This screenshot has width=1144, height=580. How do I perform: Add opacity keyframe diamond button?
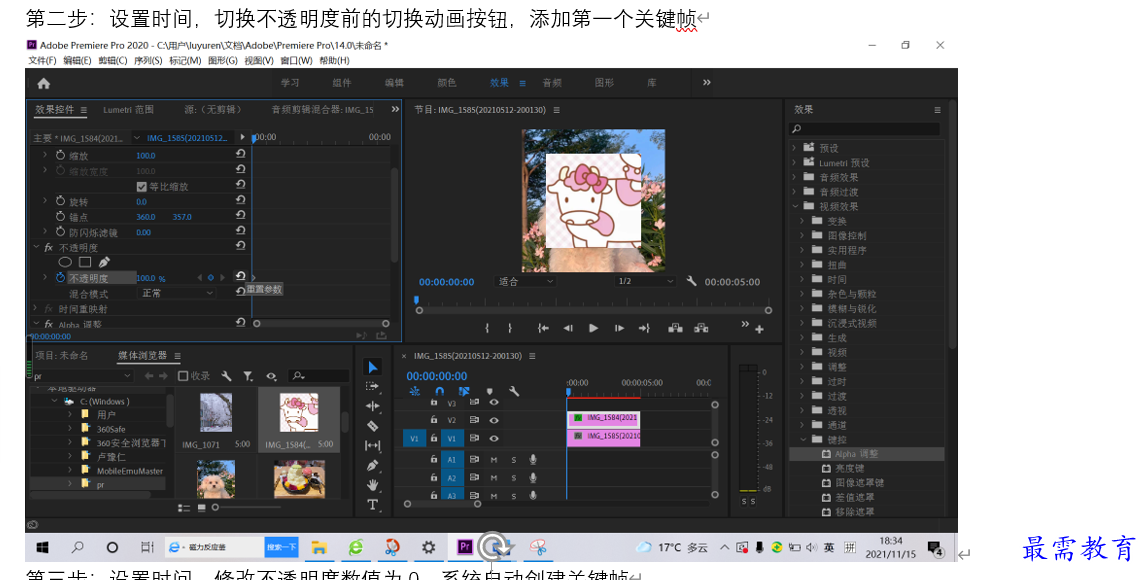(211, 278)
